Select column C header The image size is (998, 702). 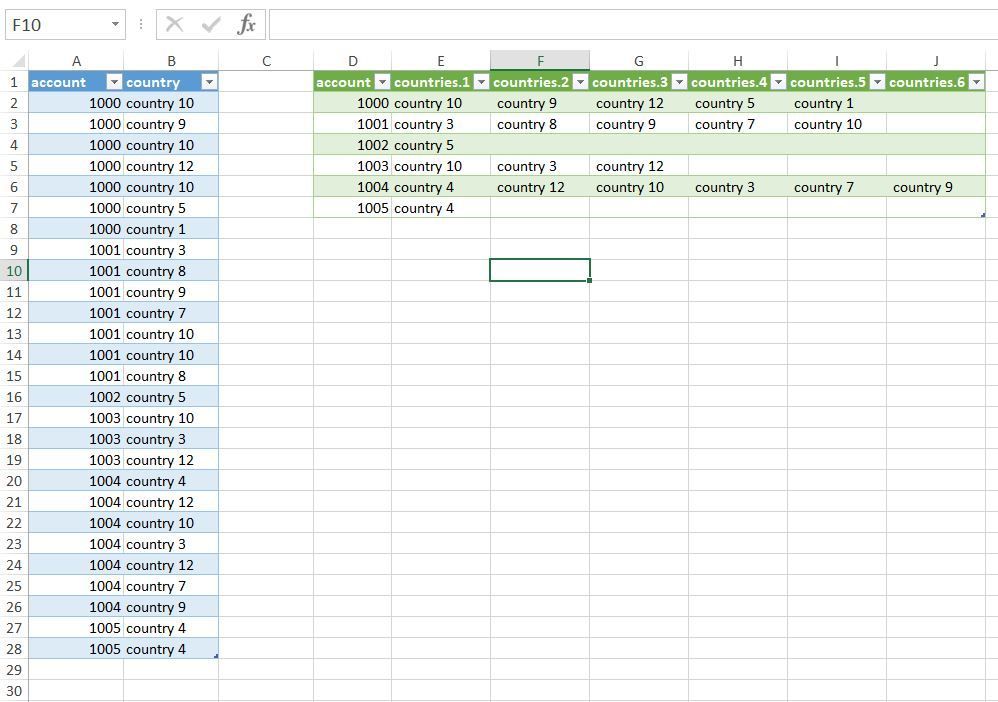[266, 61]
